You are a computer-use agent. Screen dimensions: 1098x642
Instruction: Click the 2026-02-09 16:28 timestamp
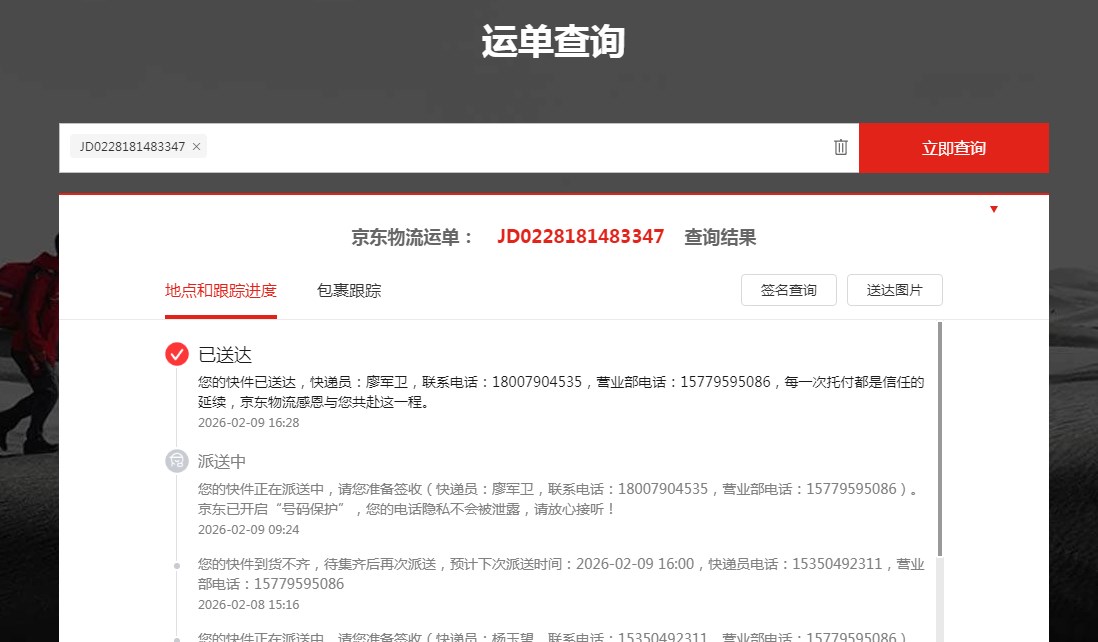point(248,423)
